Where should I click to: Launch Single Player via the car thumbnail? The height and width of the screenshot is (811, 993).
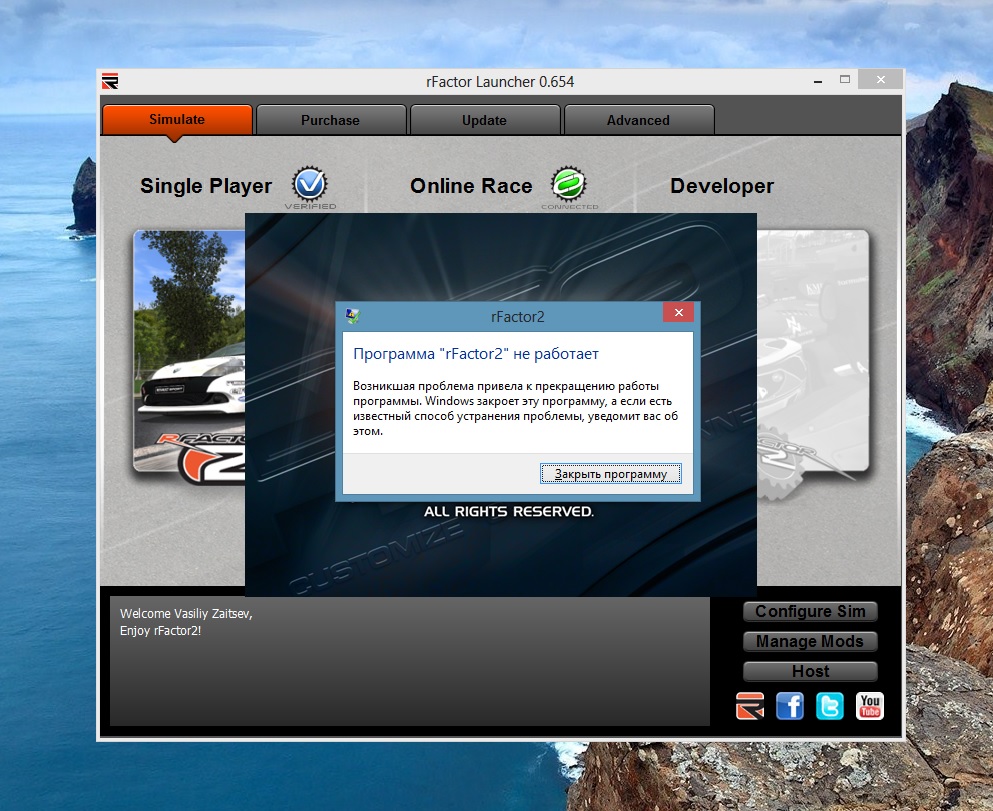pyautogui.click(x=190, y=350)
